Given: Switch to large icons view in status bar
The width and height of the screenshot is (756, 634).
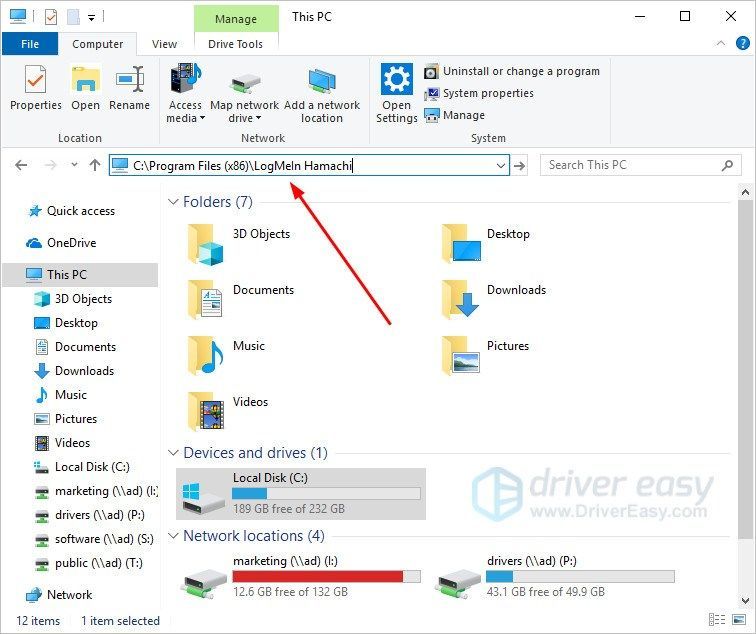Looking at the screenshot, I should [739, 620].
